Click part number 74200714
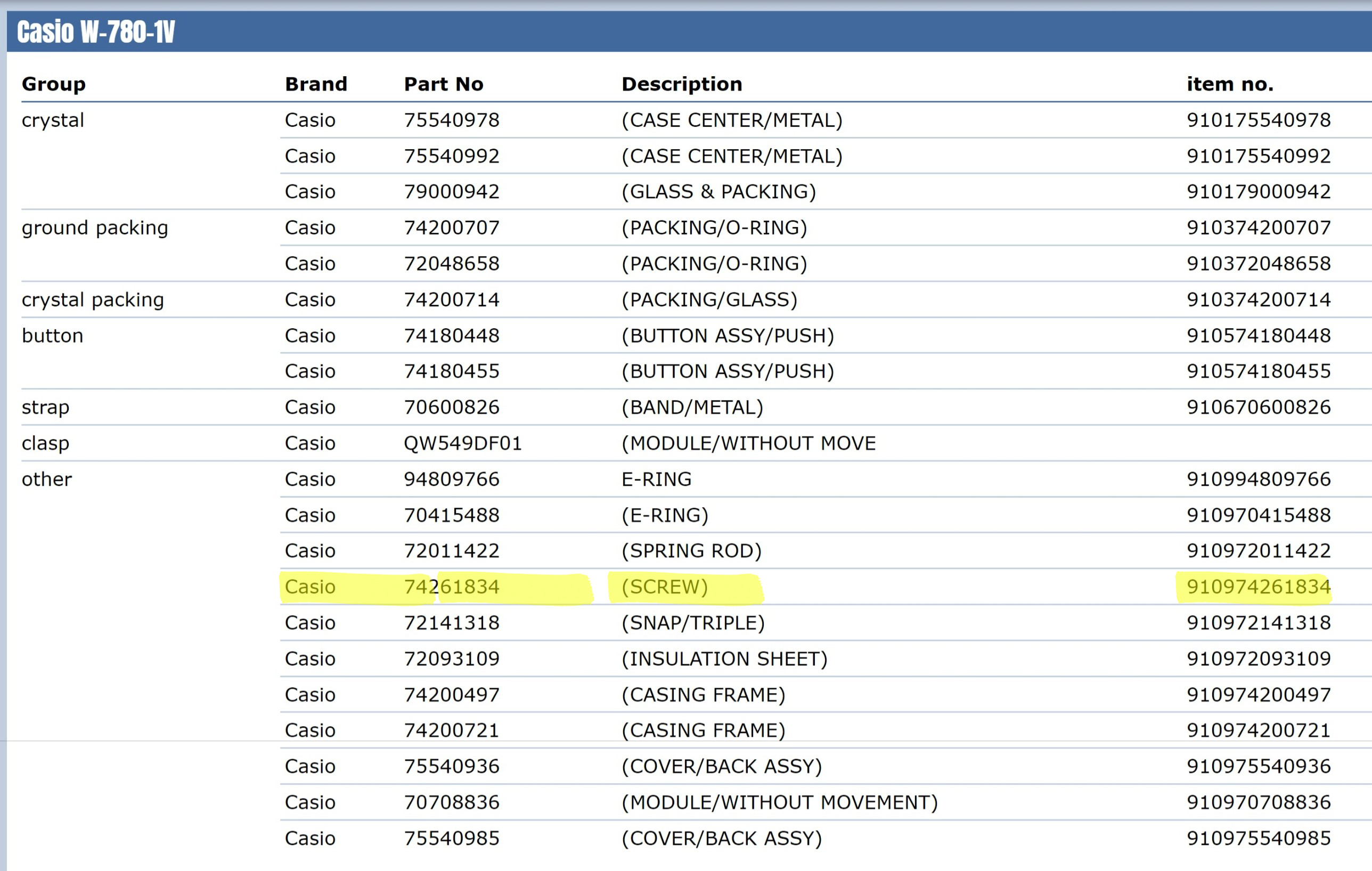Viewport: 1372px width, 871px height. 452,300
